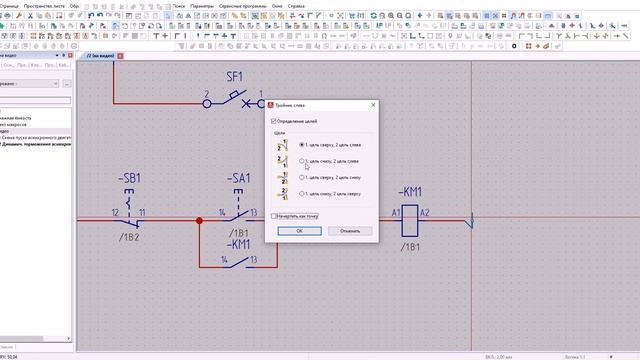Toggle the navigator panel pin icon

point(64,55)
